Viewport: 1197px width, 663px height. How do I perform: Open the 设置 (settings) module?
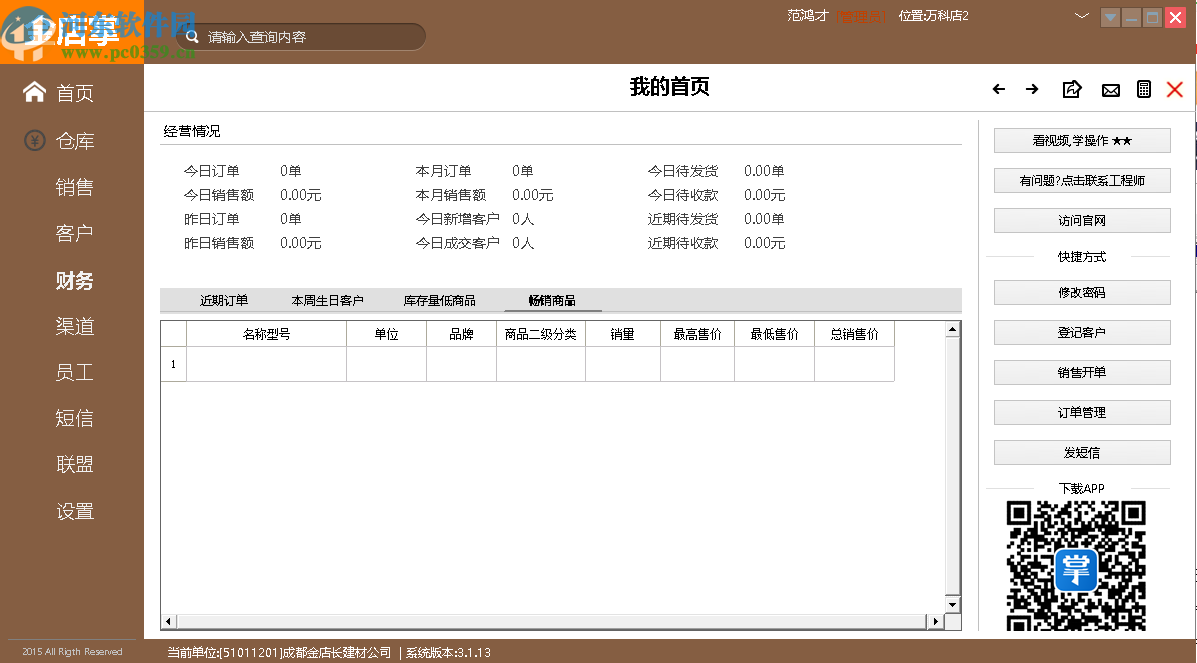point(74,511)
